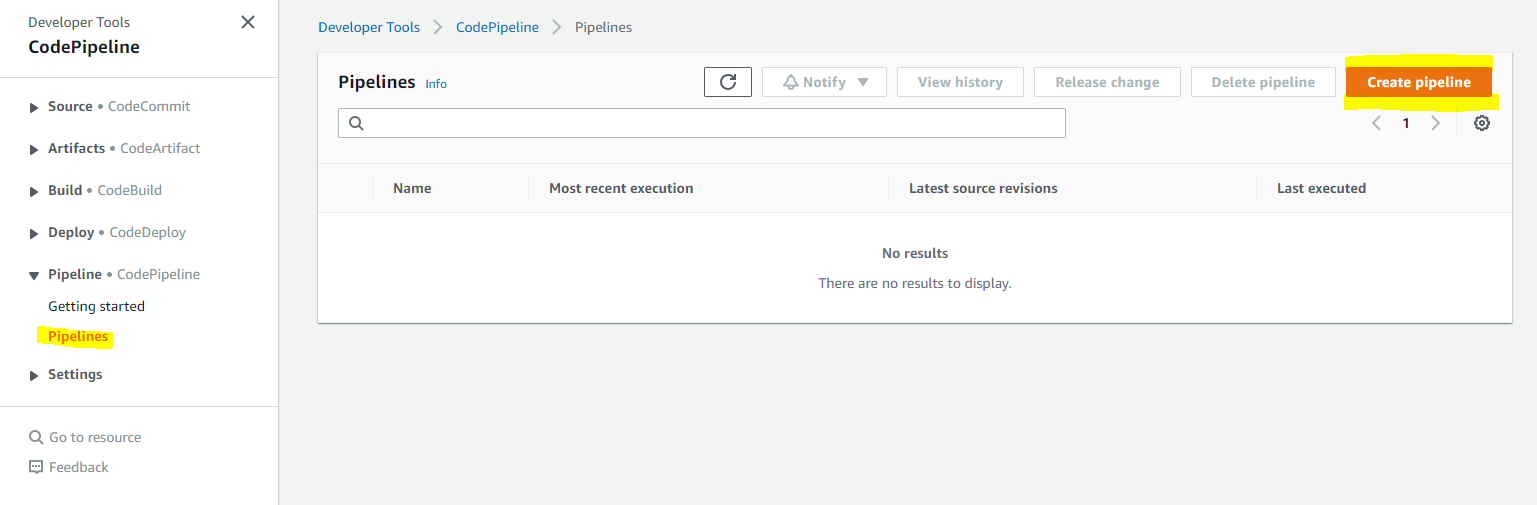The image size is (1537, 505).
Task: Open the Feedback link
Action: [79, 467]
